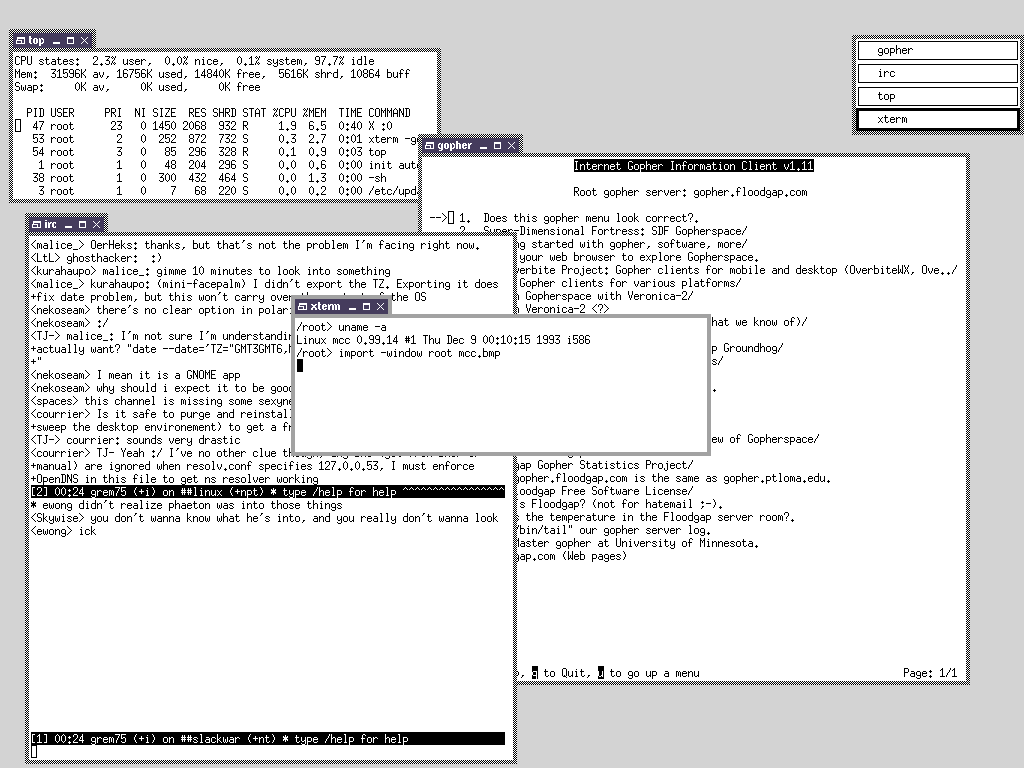The height and width of the screenshot is (768, 1024).
Task: Click the irc input line at the bottom
Action: 266,752
